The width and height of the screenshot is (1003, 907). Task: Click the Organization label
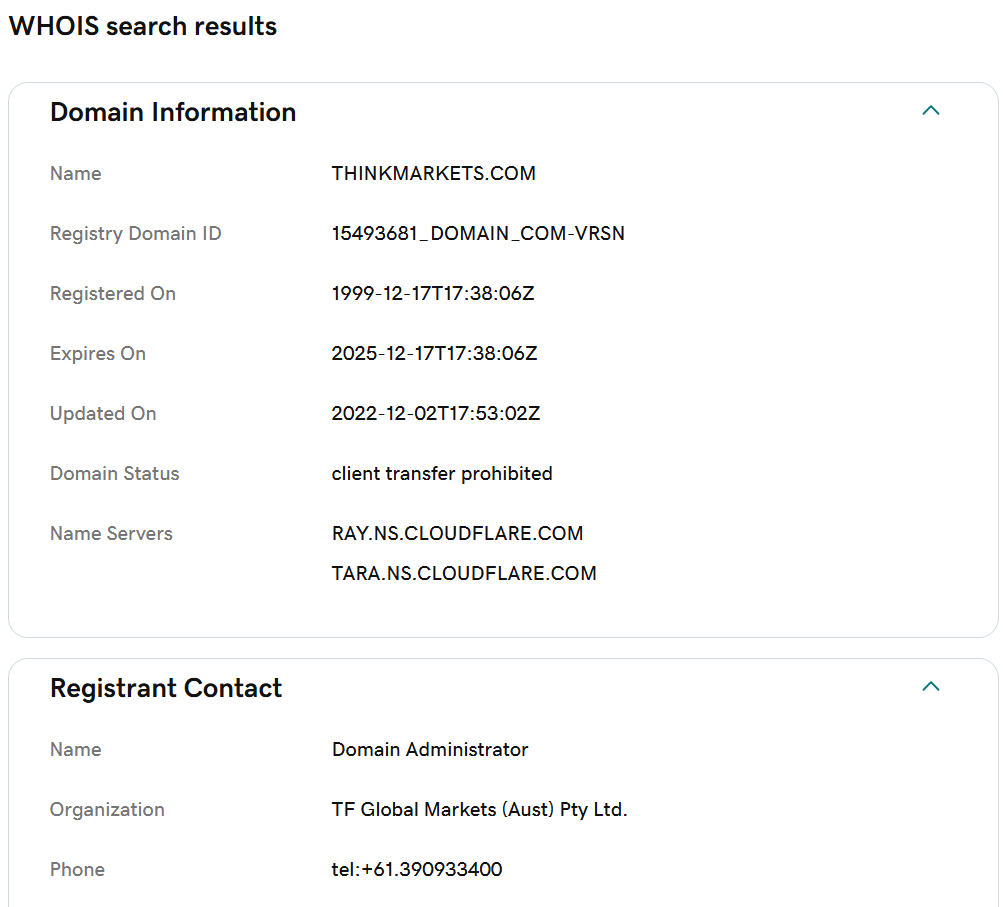(x=107, y=810)
